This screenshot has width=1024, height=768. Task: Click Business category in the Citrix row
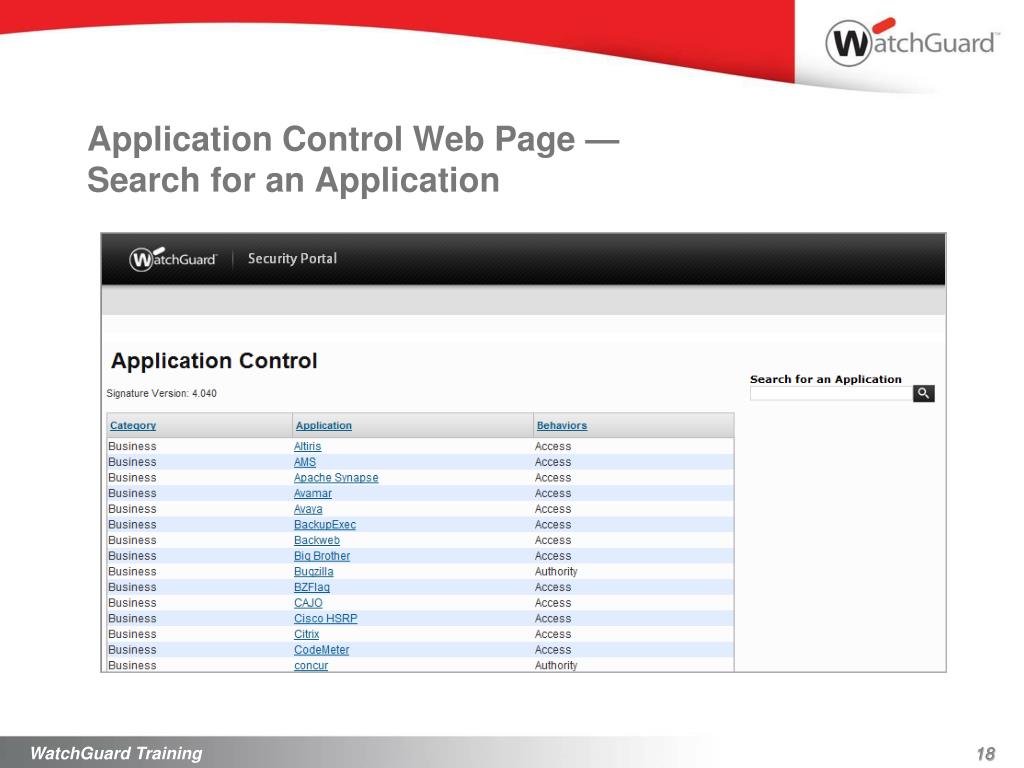133,634
